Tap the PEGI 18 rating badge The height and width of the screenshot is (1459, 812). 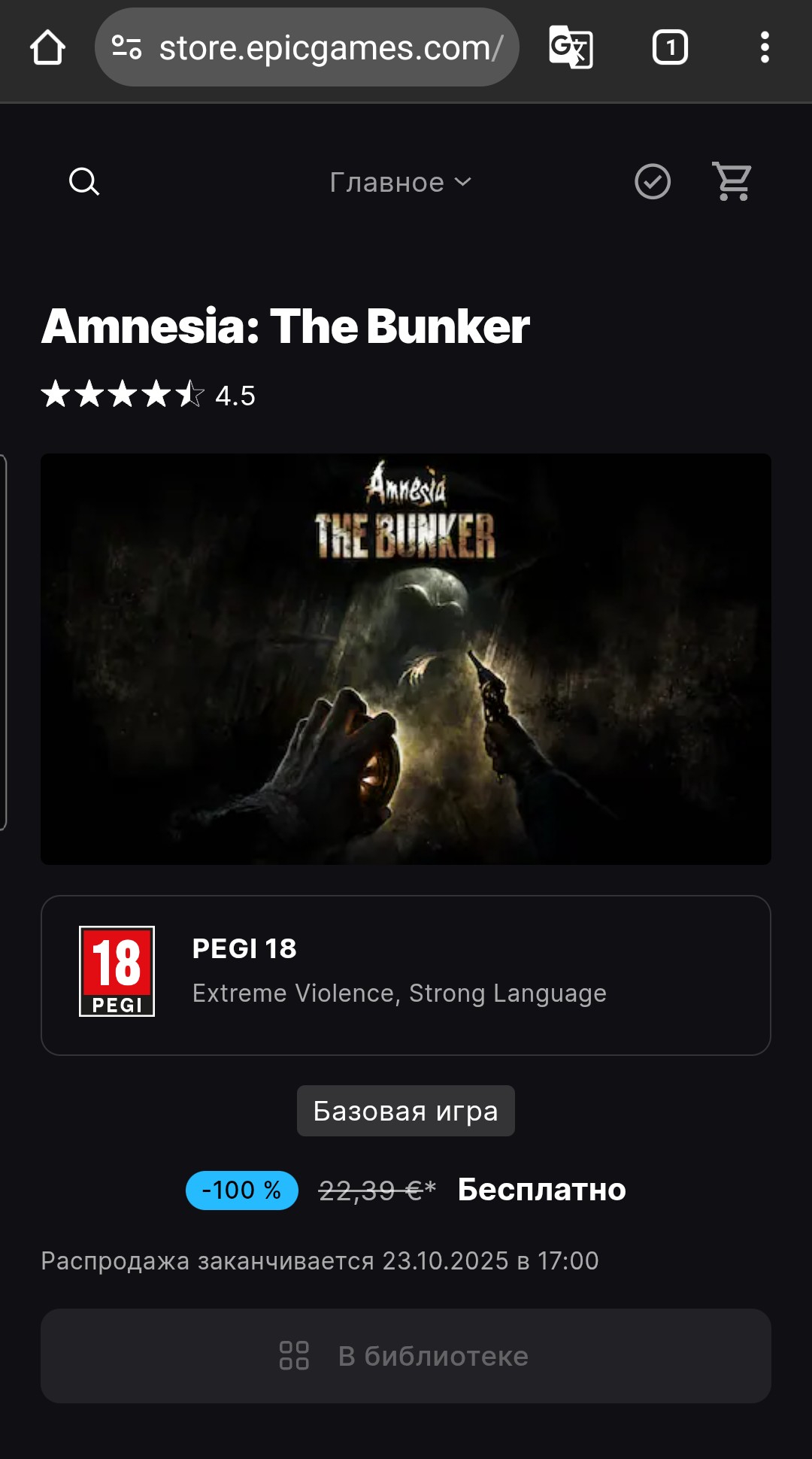pyautogui.click(x=117, y=972)
